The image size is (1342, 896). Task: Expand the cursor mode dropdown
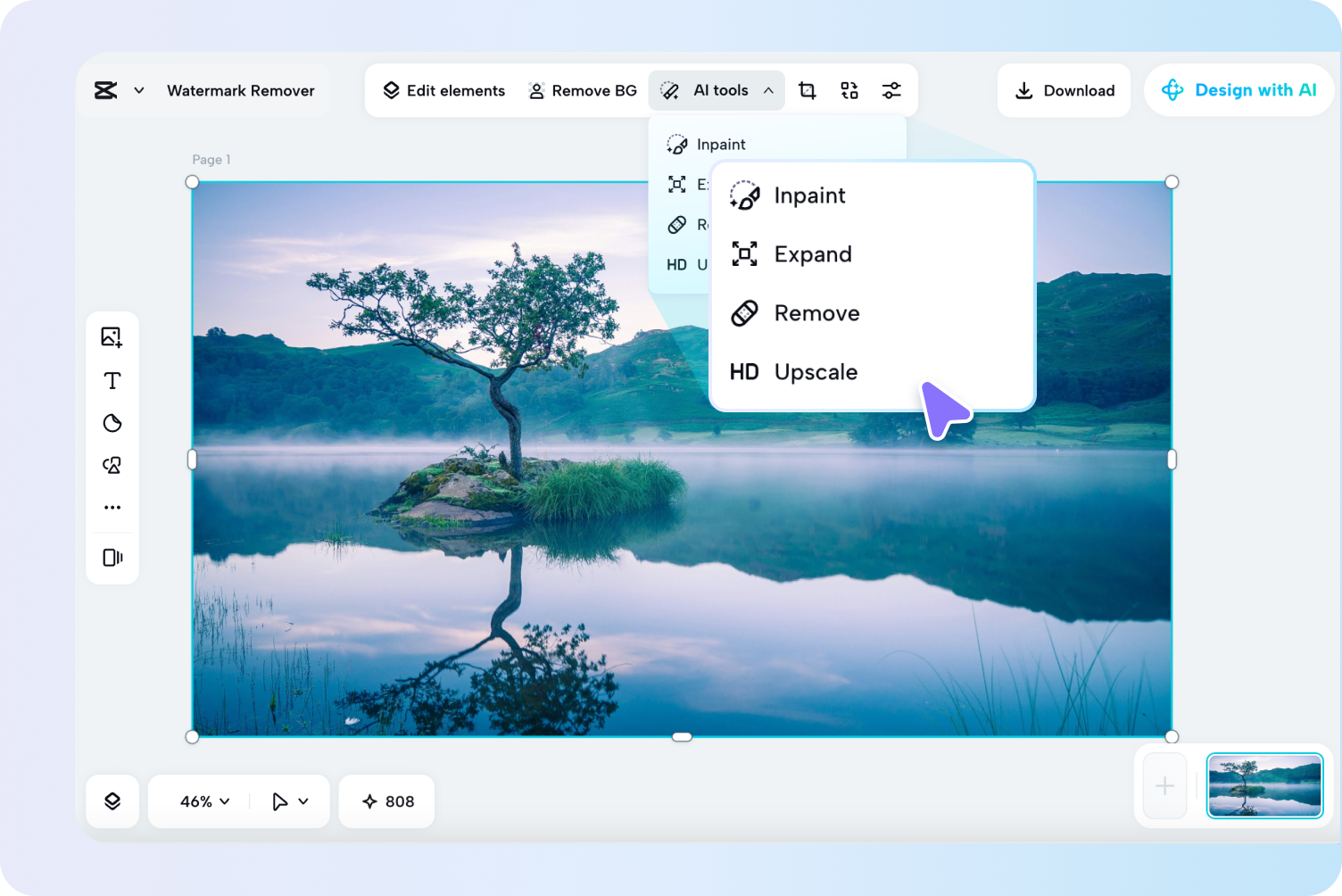(288, 801)
